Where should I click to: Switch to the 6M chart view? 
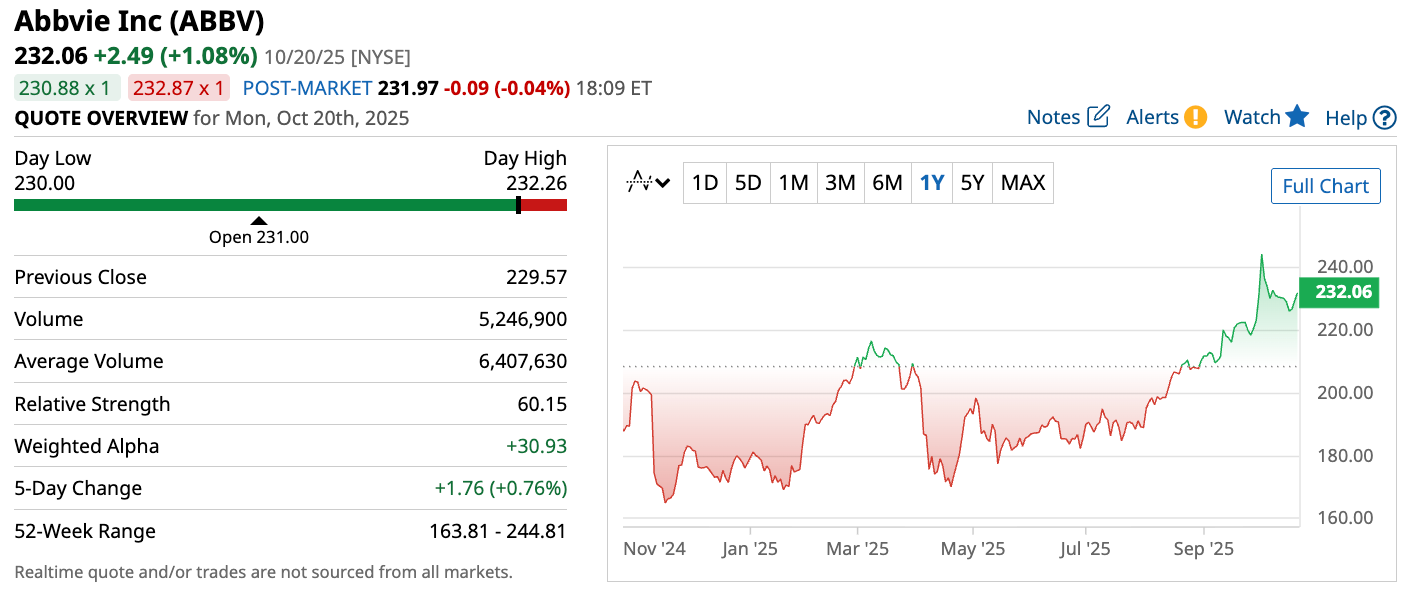pos(887,183)
